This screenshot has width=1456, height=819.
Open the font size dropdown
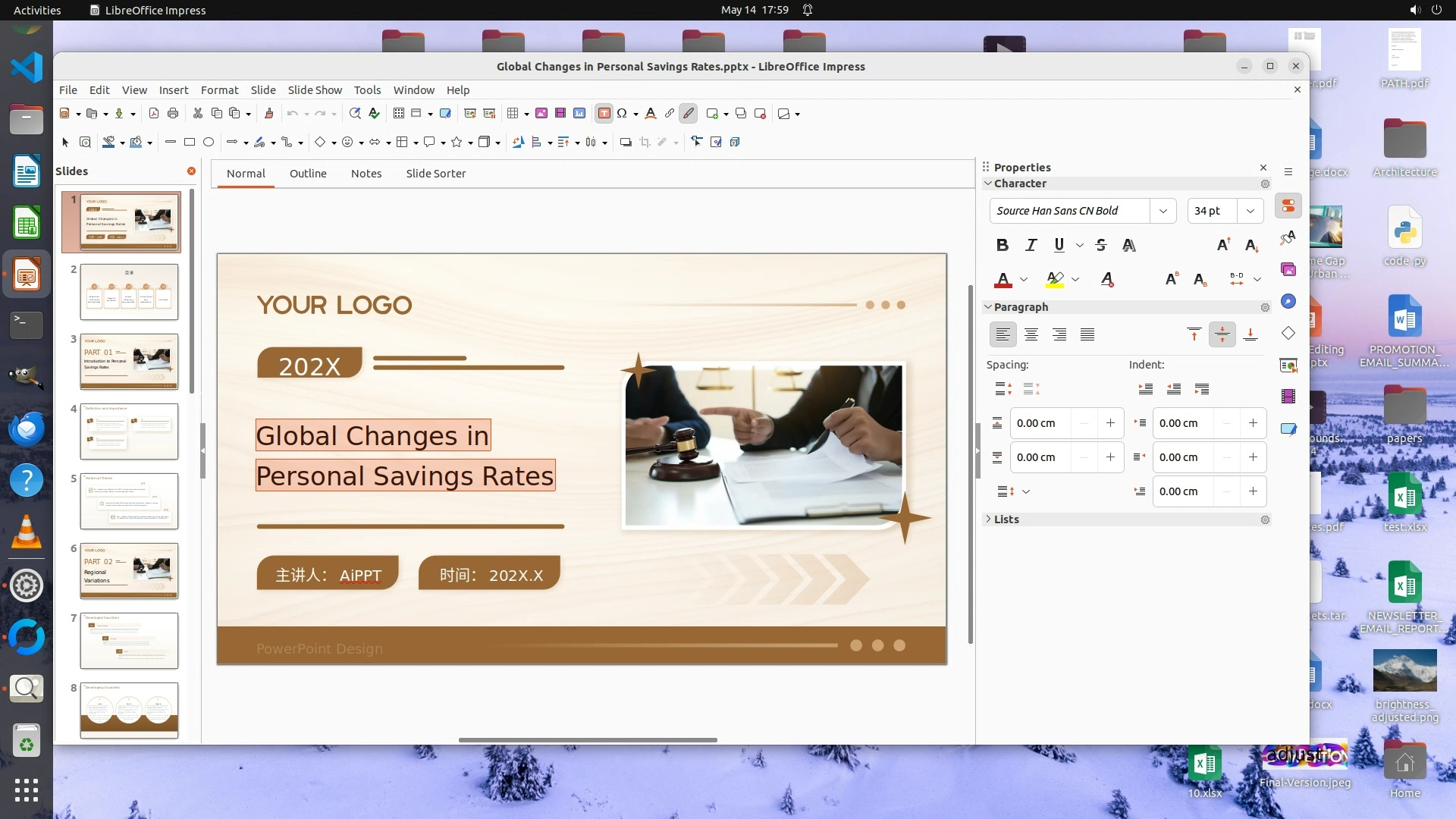pos(1250,211)
